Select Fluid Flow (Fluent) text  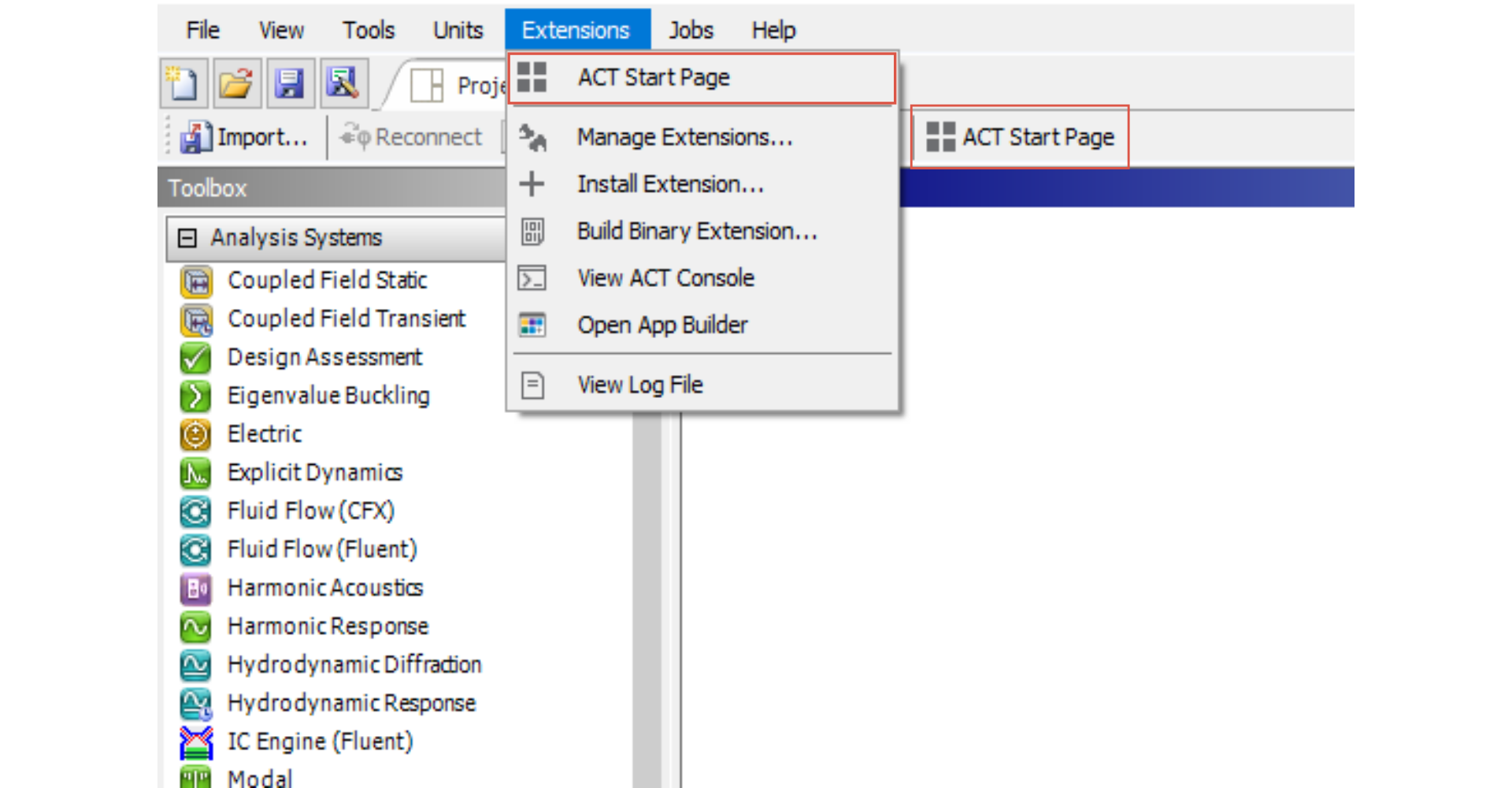click(322, 549)
